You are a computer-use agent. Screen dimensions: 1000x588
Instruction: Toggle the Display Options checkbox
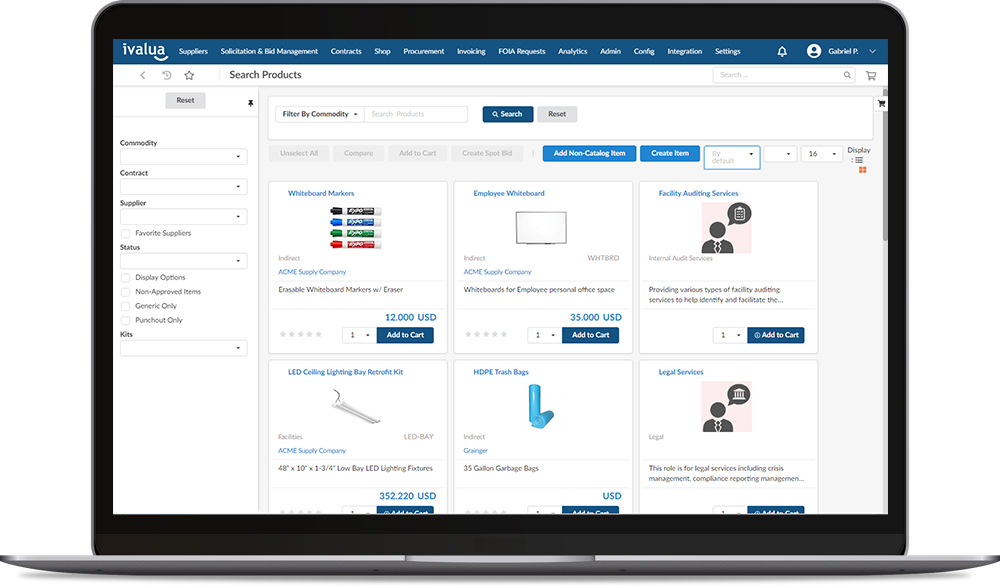[x=126, y=278]
